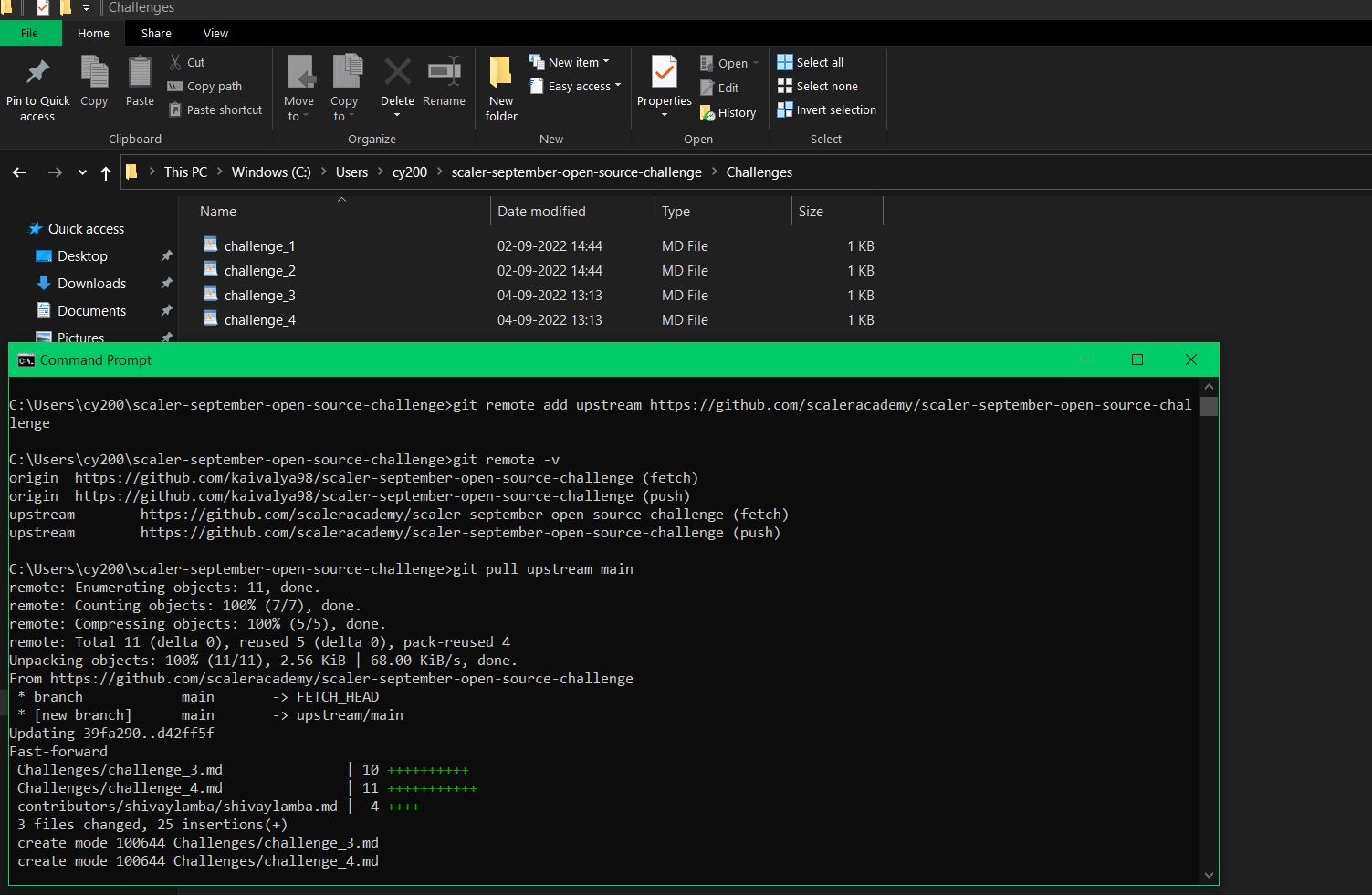Open the New item menu

(569, 62)
